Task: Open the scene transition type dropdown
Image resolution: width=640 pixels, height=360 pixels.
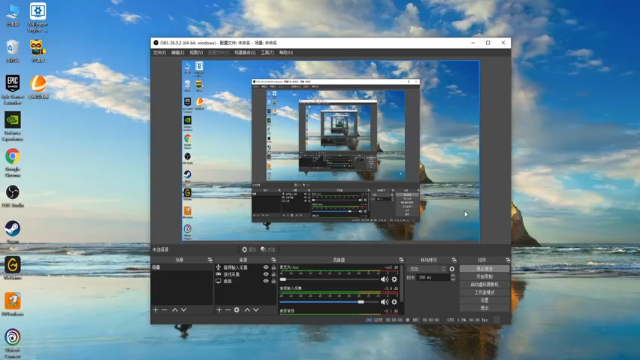Action: click(427, 269)
